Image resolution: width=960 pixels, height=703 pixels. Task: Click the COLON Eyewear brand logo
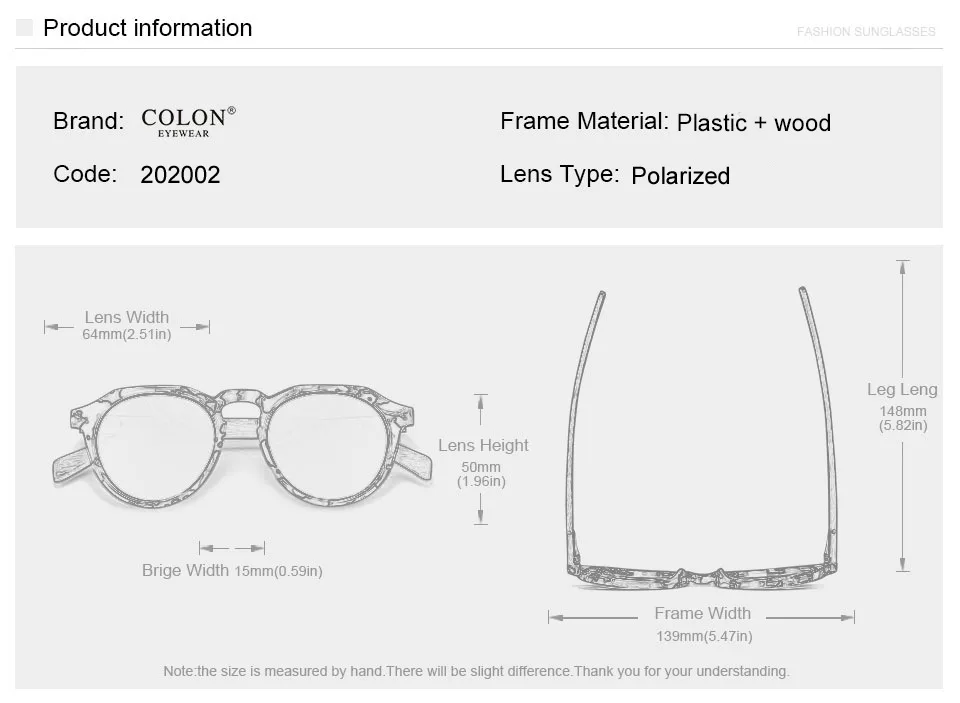[x=188, y=122]
